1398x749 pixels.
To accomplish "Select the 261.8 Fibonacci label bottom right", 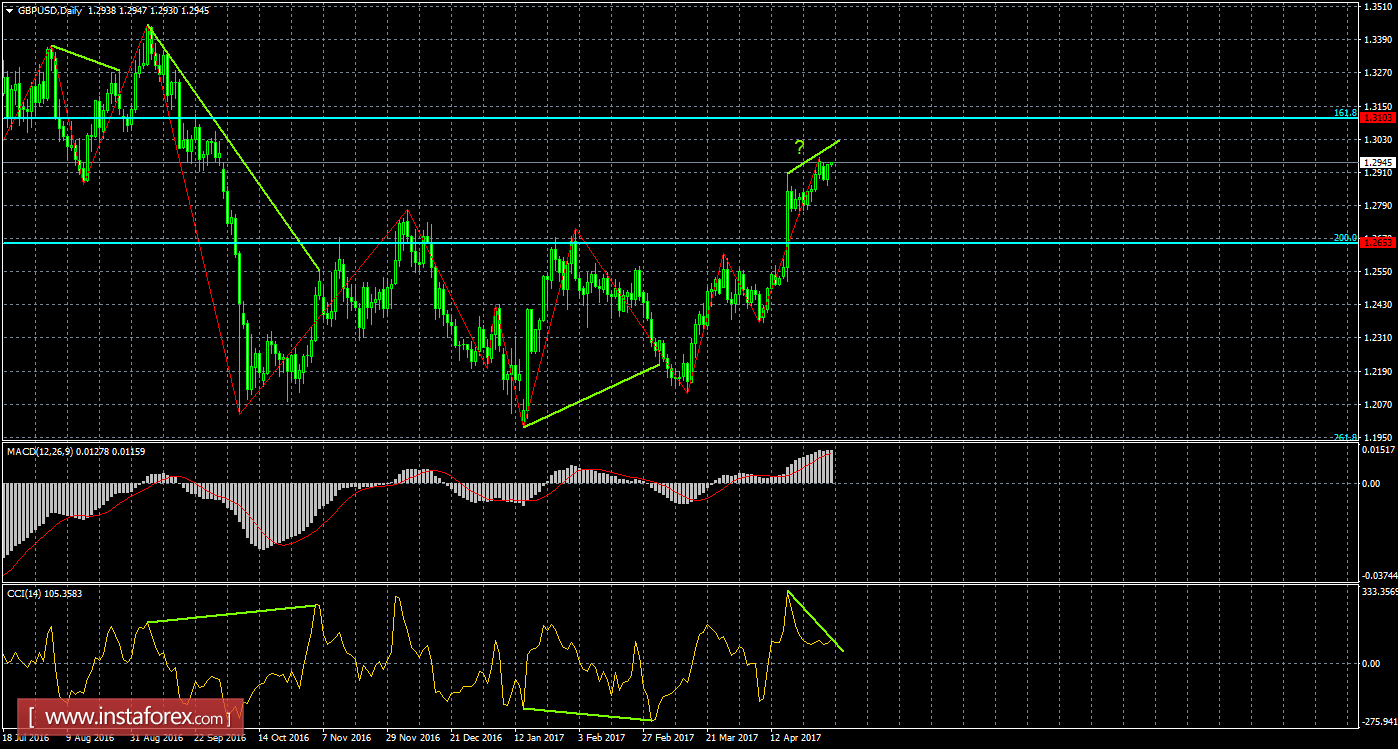I will (x=1345, y=437).
